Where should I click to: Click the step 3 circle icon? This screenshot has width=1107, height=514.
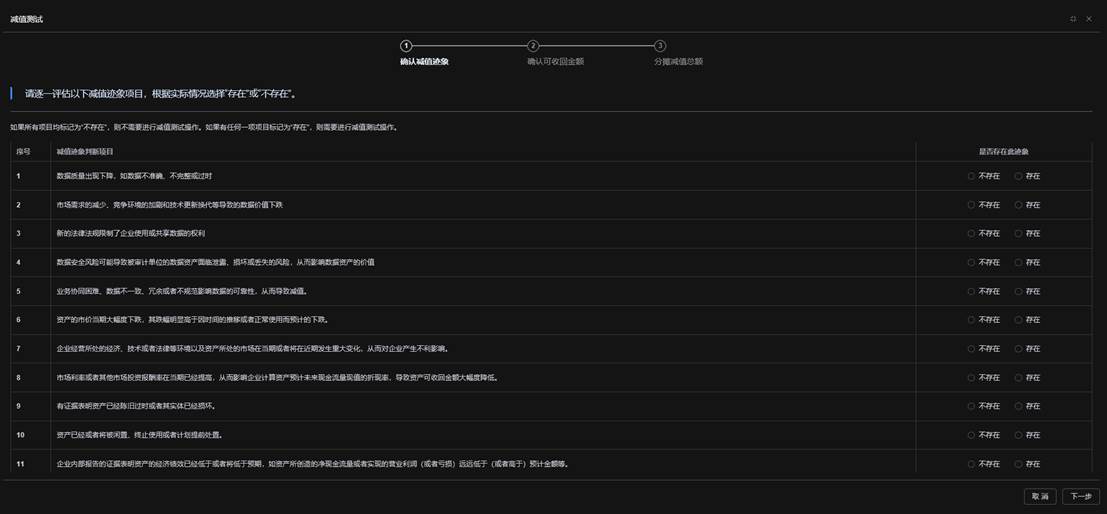(x=660, y=46)
